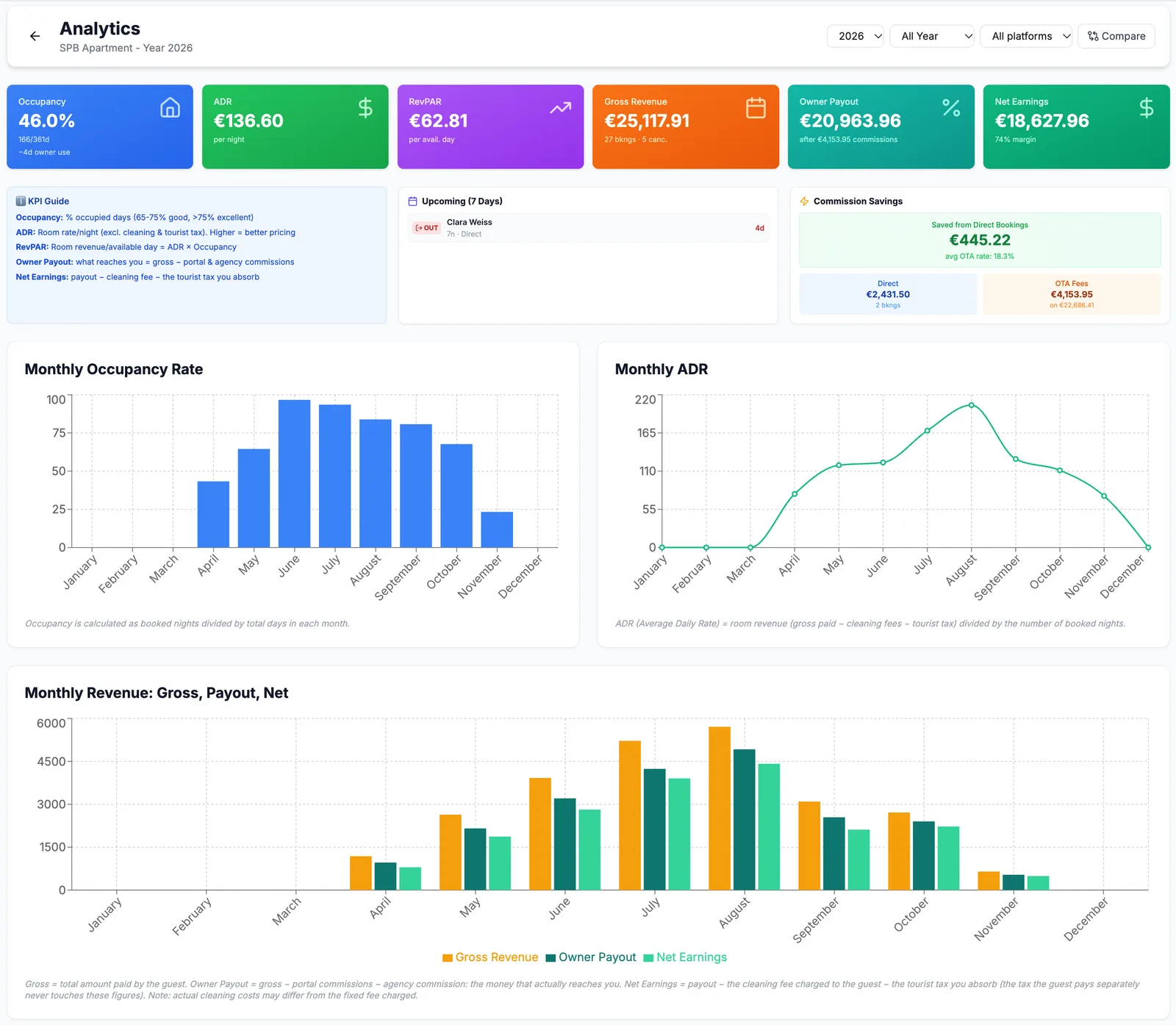Click the lightning icon beside Commission Savings
The height and width of the screenshot is (1025, 1176).
pos(804,201)
